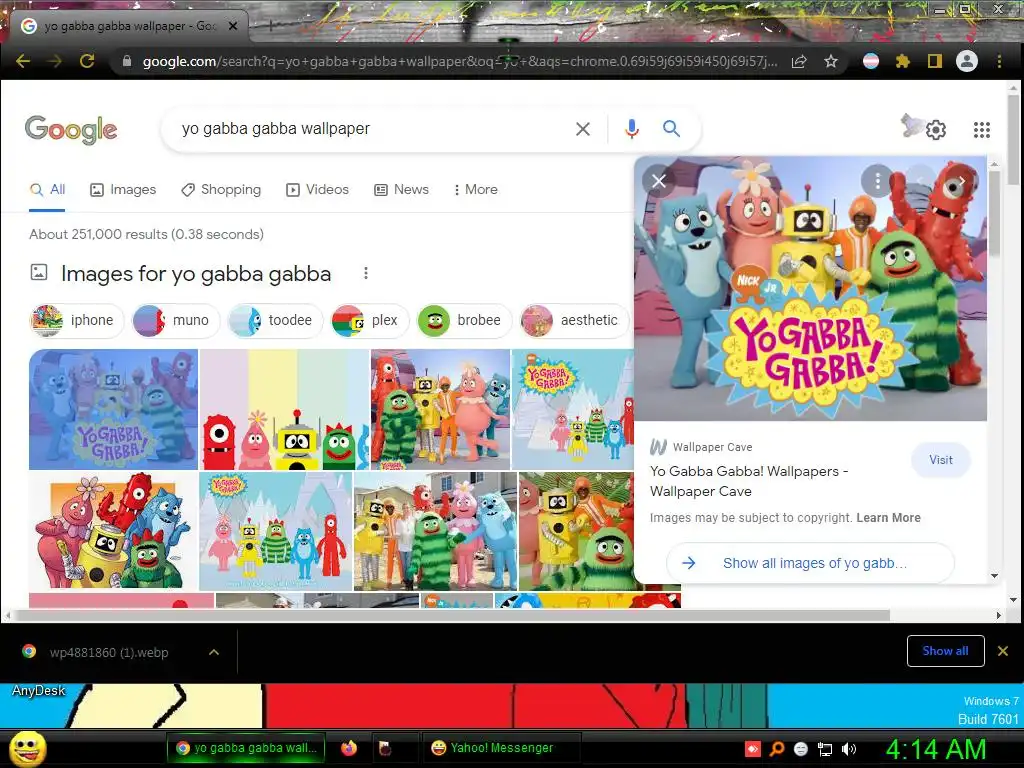This screenshot has width=1024, height=768.
Task: Click the 4:14 AM taskbar clock
Action: pos(935,749)
